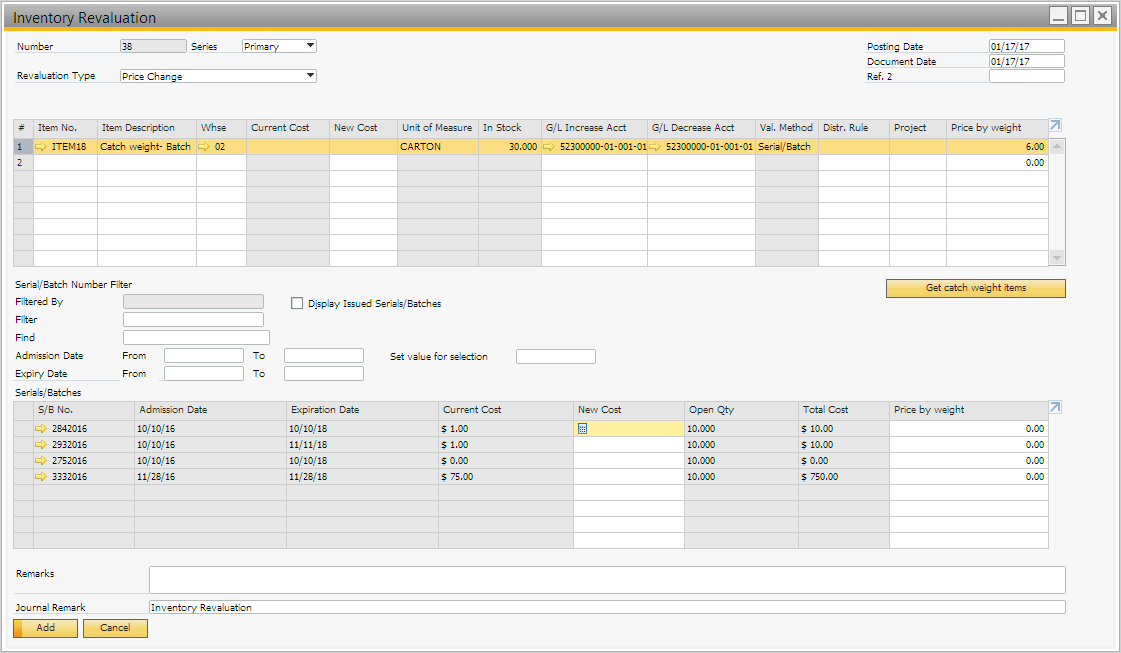Open batch 2842016 link arrow
The height and width of the screenshot is (653, 1121).
[x=41, y=429]
